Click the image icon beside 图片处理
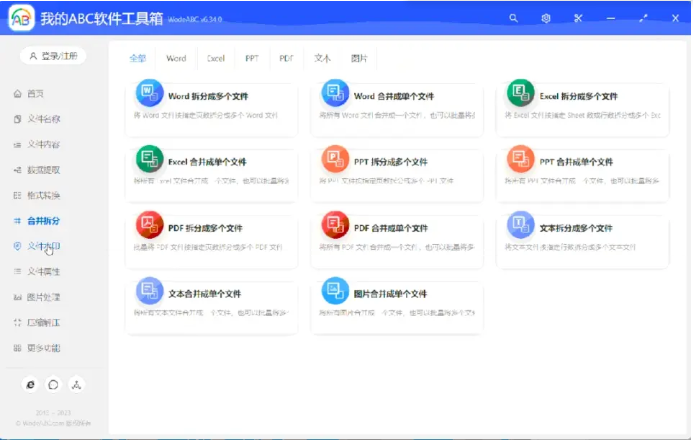This screenshot has height=440, width=693. point(17,297)
